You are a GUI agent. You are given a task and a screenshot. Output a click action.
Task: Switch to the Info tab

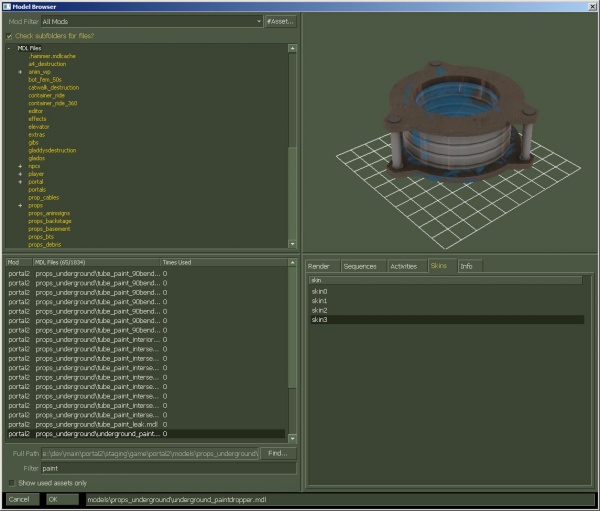470,266
